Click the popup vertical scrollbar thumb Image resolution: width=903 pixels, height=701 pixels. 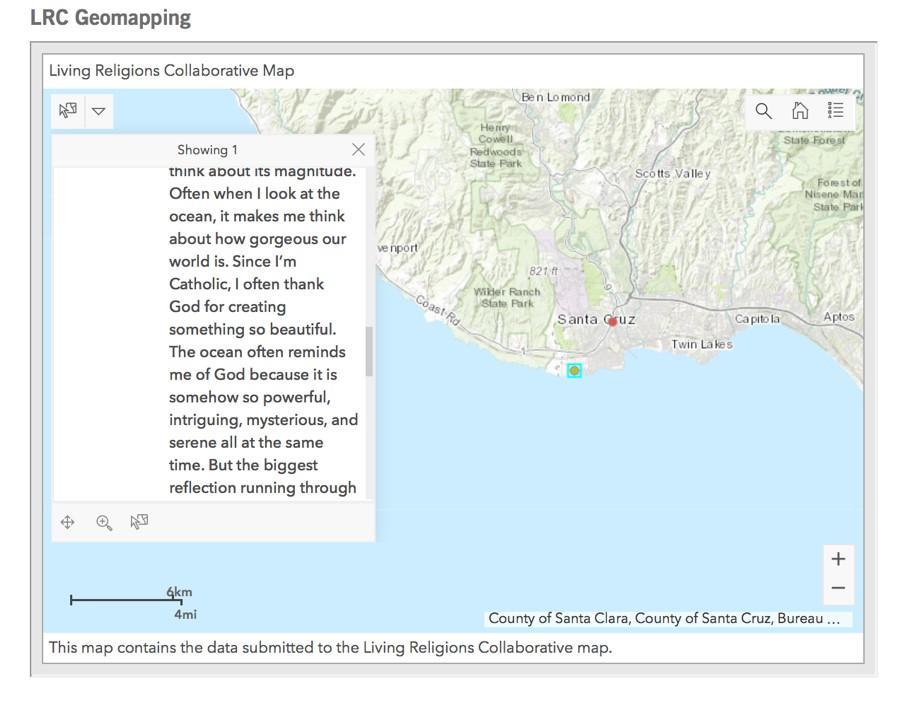pos(369,351)
